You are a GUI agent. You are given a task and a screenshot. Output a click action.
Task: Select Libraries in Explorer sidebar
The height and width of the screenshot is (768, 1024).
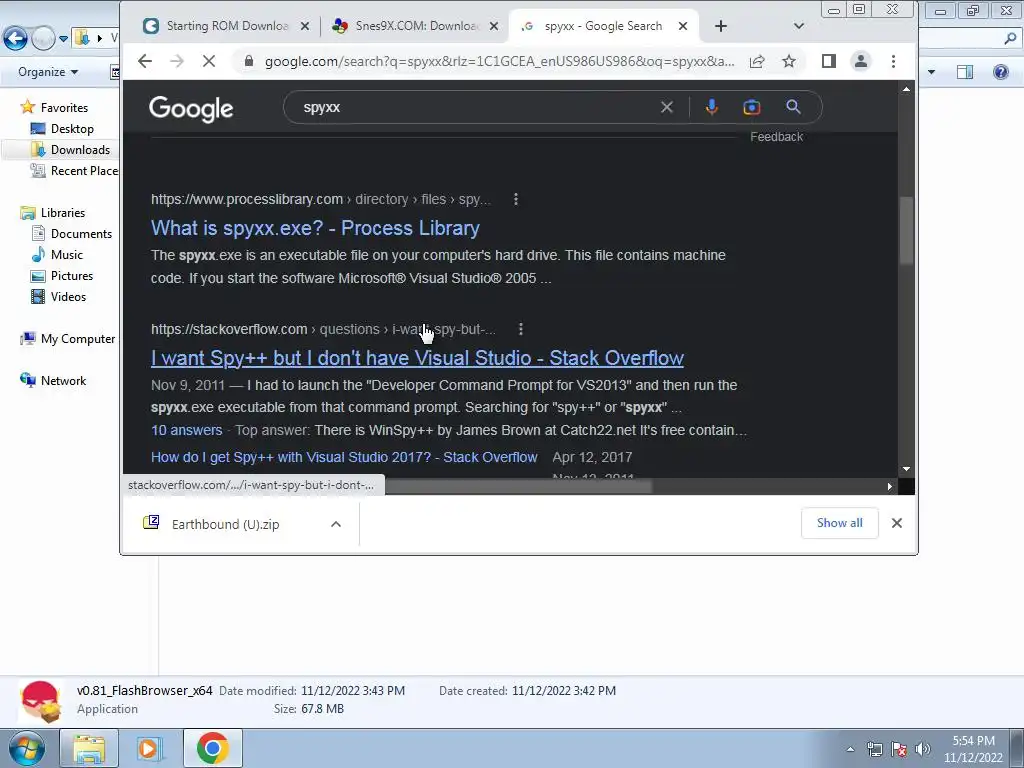tap(62, 213)
